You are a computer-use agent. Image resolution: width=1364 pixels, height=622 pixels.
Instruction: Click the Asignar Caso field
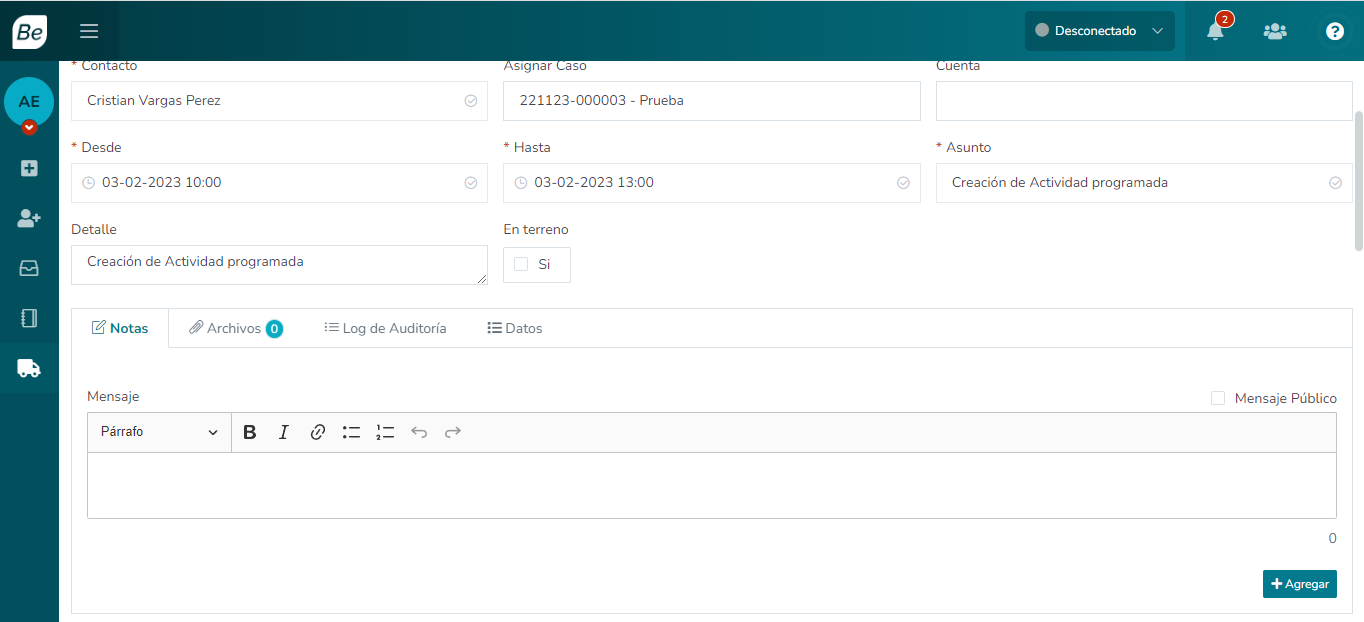coord(711,101)
